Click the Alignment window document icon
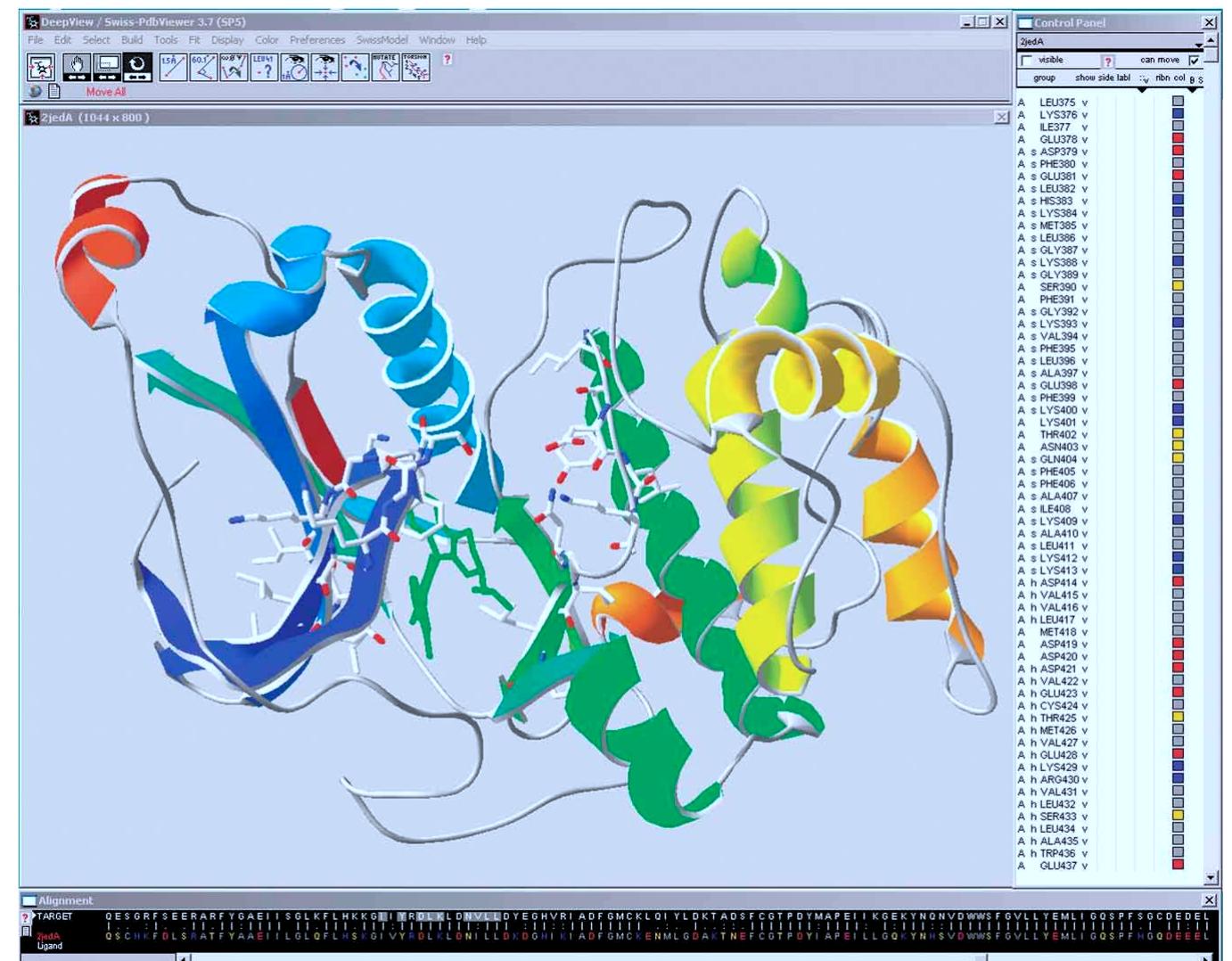Viewport: 1232px width, 961px height. (x=26, y=932)
